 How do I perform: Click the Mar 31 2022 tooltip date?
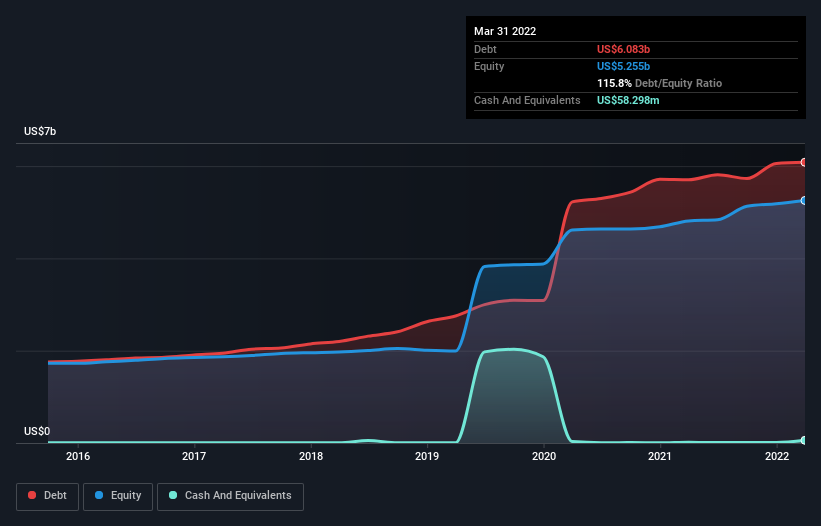[x=505, y=31]
